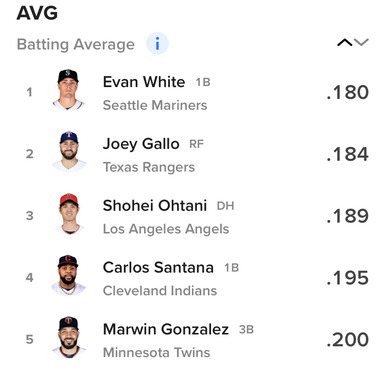
Task: Open the Texas Rangers team link
Action: point(149,167)
